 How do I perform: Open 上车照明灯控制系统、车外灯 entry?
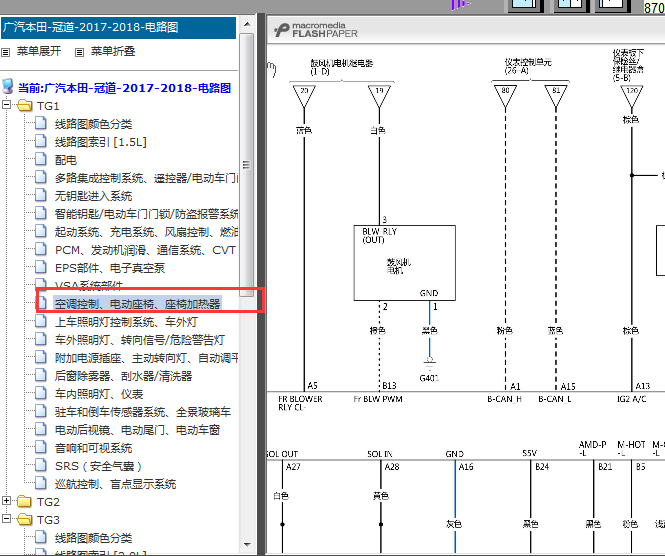coord(126,322)
